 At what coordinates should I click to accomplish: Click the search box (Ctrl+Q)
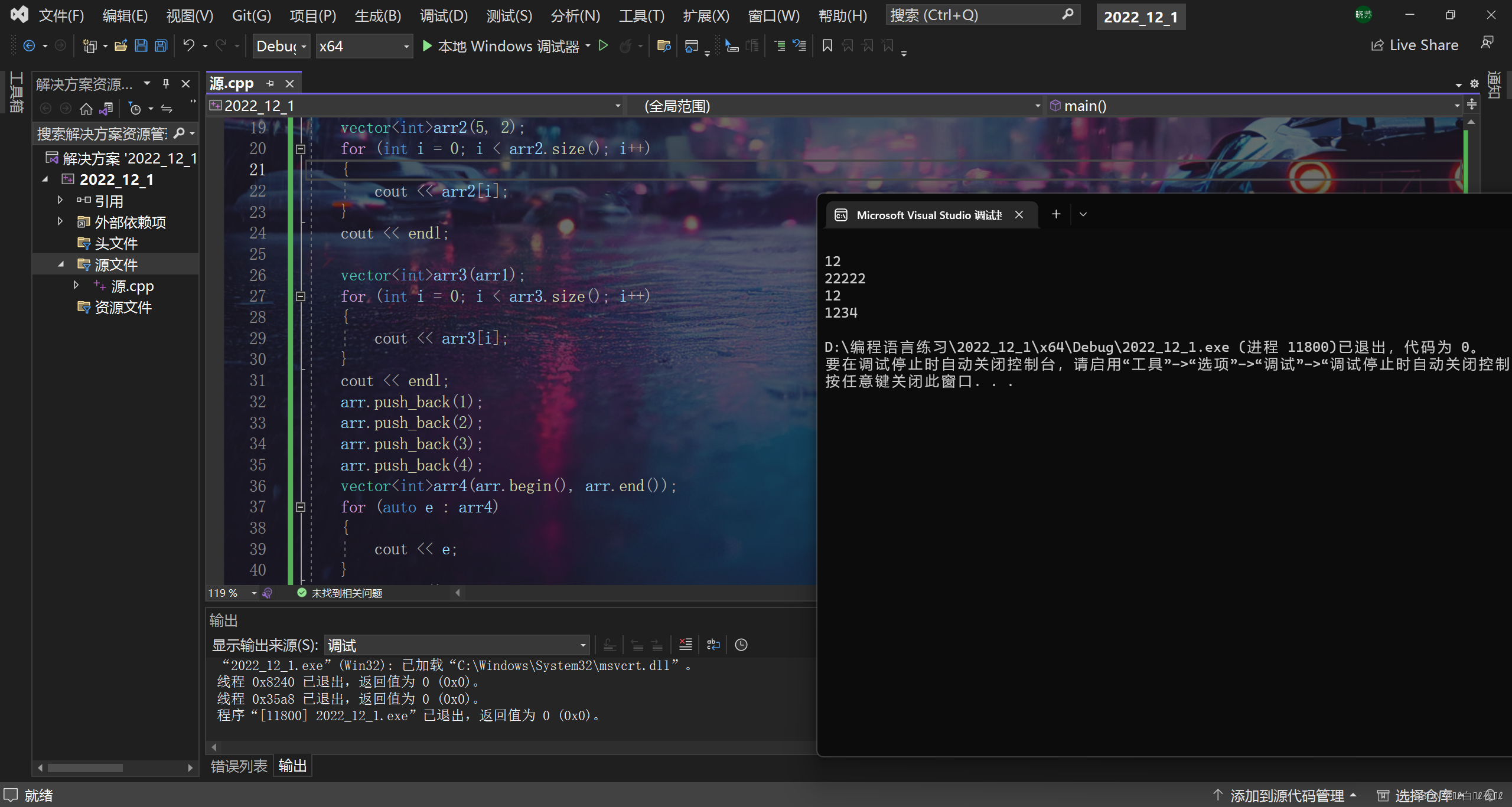[975, 15]
